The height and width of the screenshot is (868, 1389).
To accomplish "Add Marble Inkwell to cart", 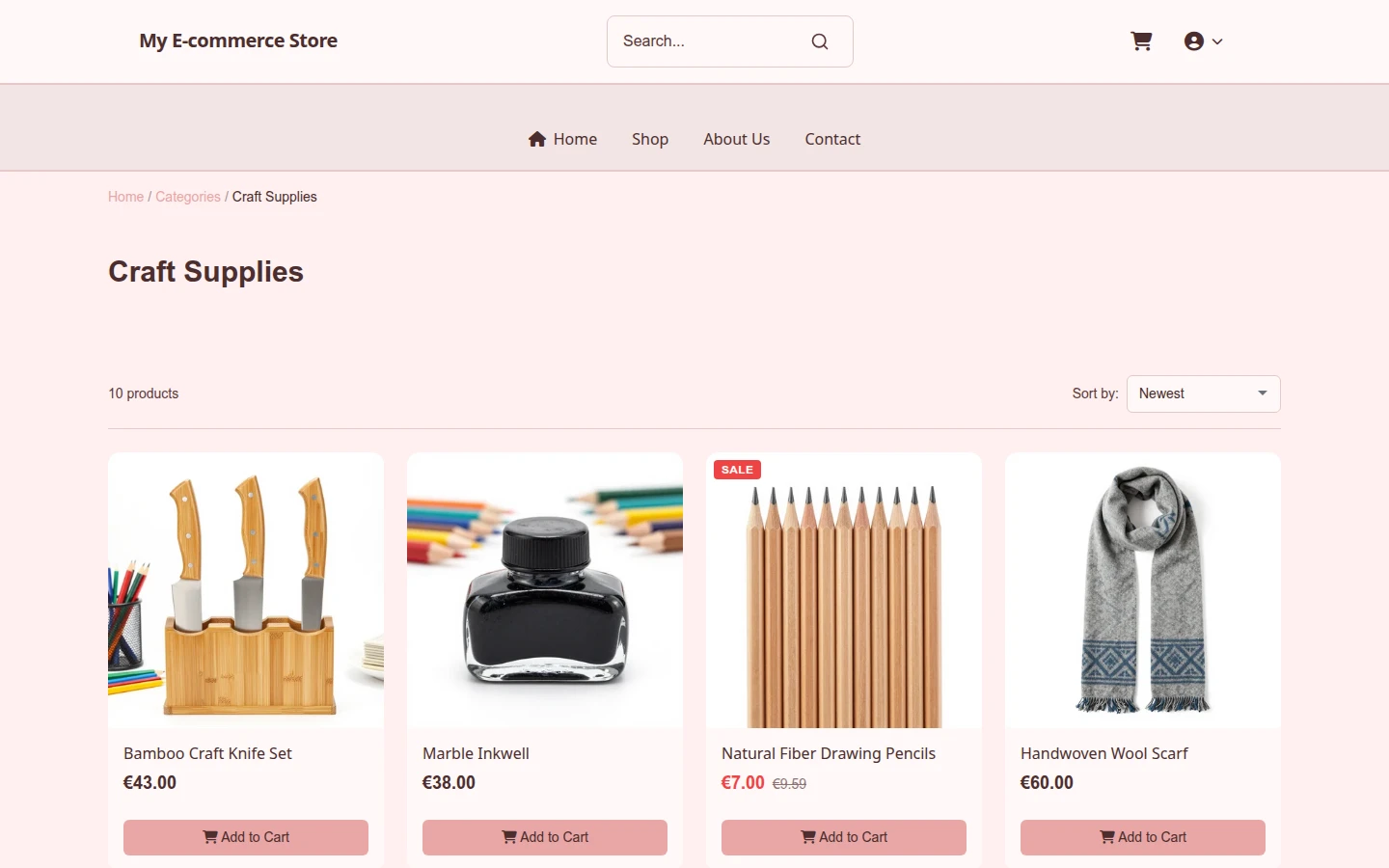I will pos(545,837).
